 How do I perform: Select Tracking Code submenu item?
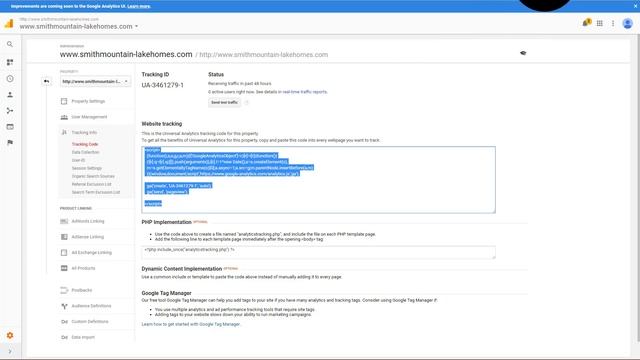click(x=85, y=144)
